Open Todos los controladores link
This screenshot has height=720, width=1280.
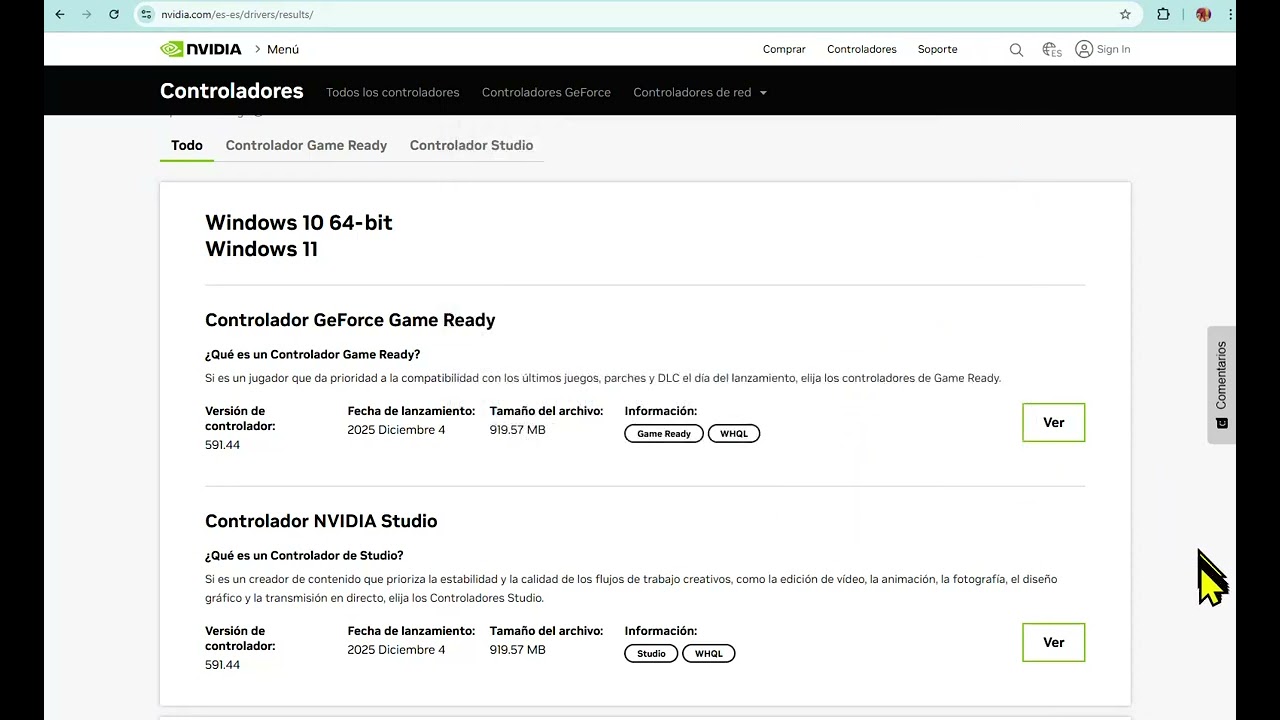point(393,92)
